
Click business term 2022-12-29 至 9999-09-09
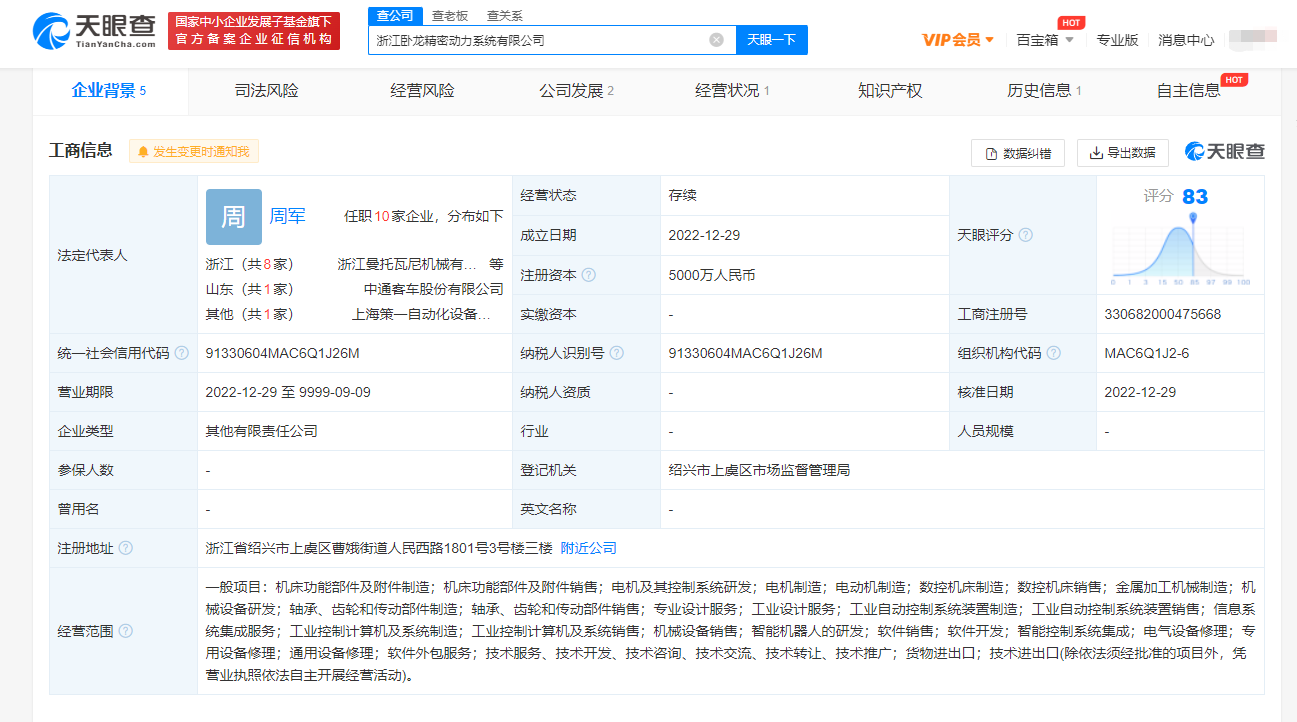(288, 392)
